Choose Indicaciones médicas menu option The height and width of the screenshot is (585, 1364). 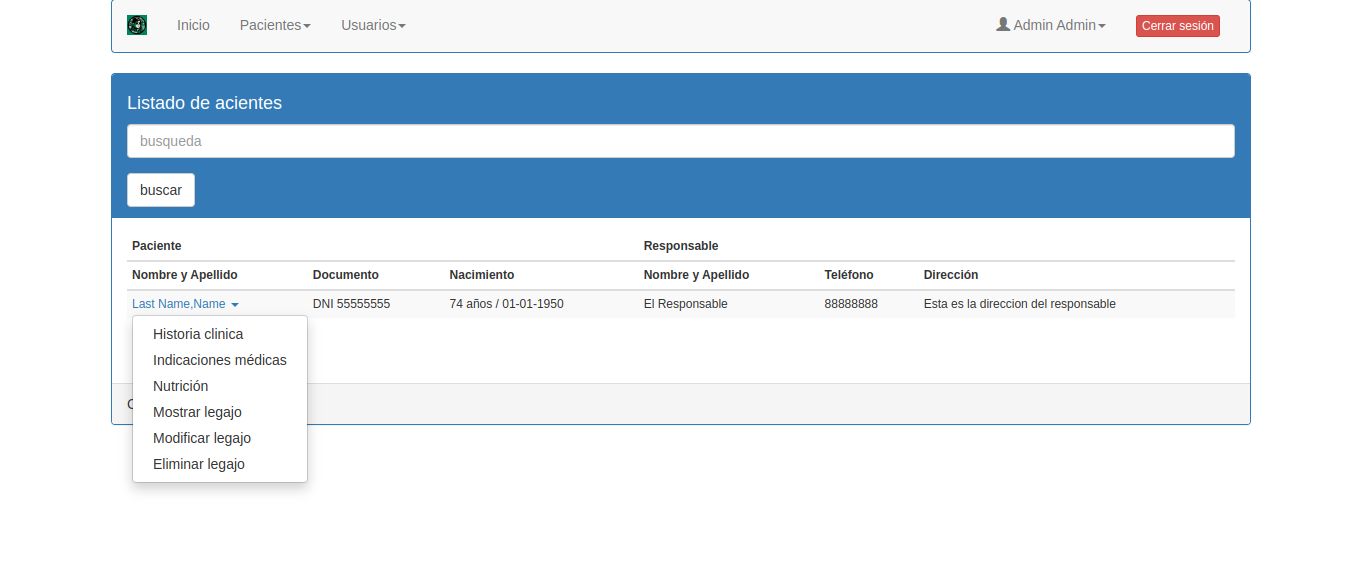point(220,360)
